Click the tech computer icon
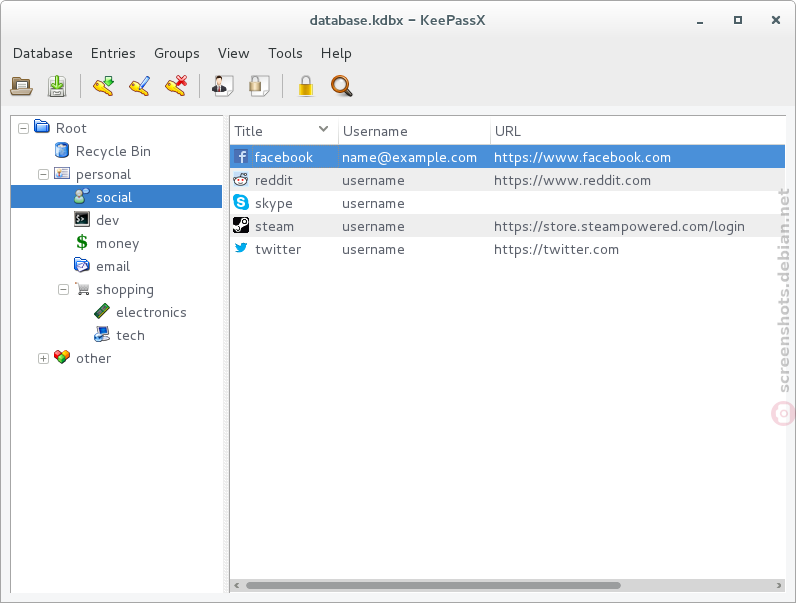796x603 pixels. (x=102, y=334)
